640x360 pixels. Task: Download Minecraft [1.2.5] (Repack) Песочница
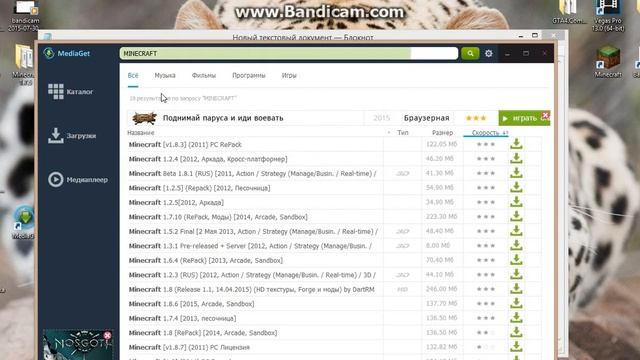[516, 188]
